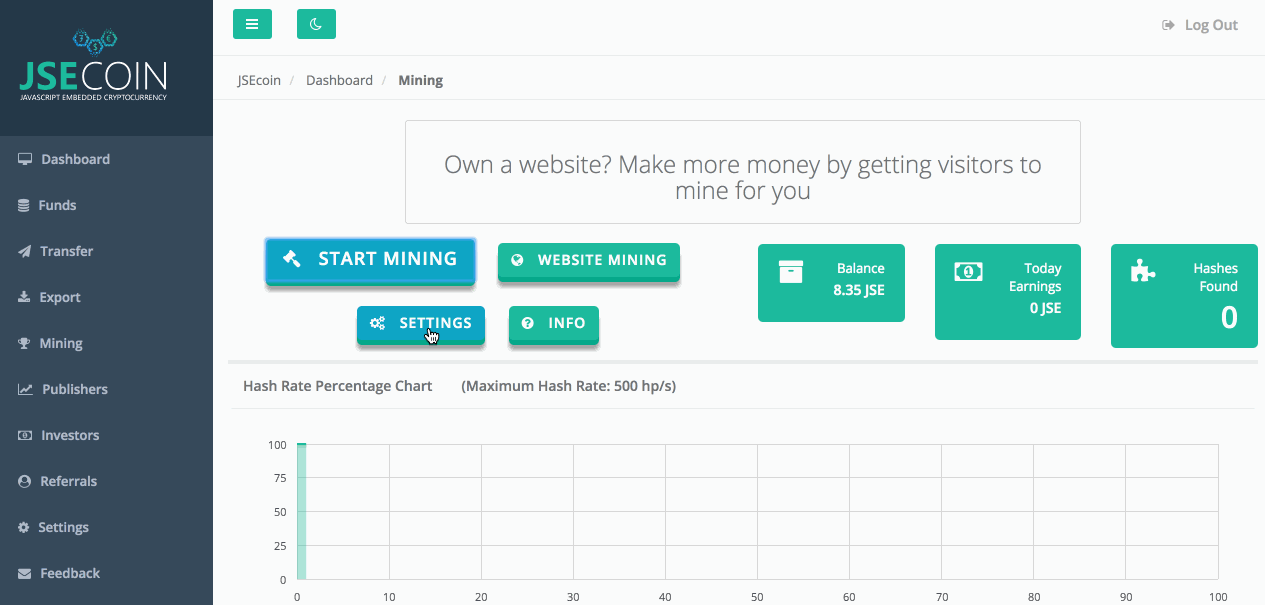
Task: Click the Hashes Found card
Action: 1184,296
